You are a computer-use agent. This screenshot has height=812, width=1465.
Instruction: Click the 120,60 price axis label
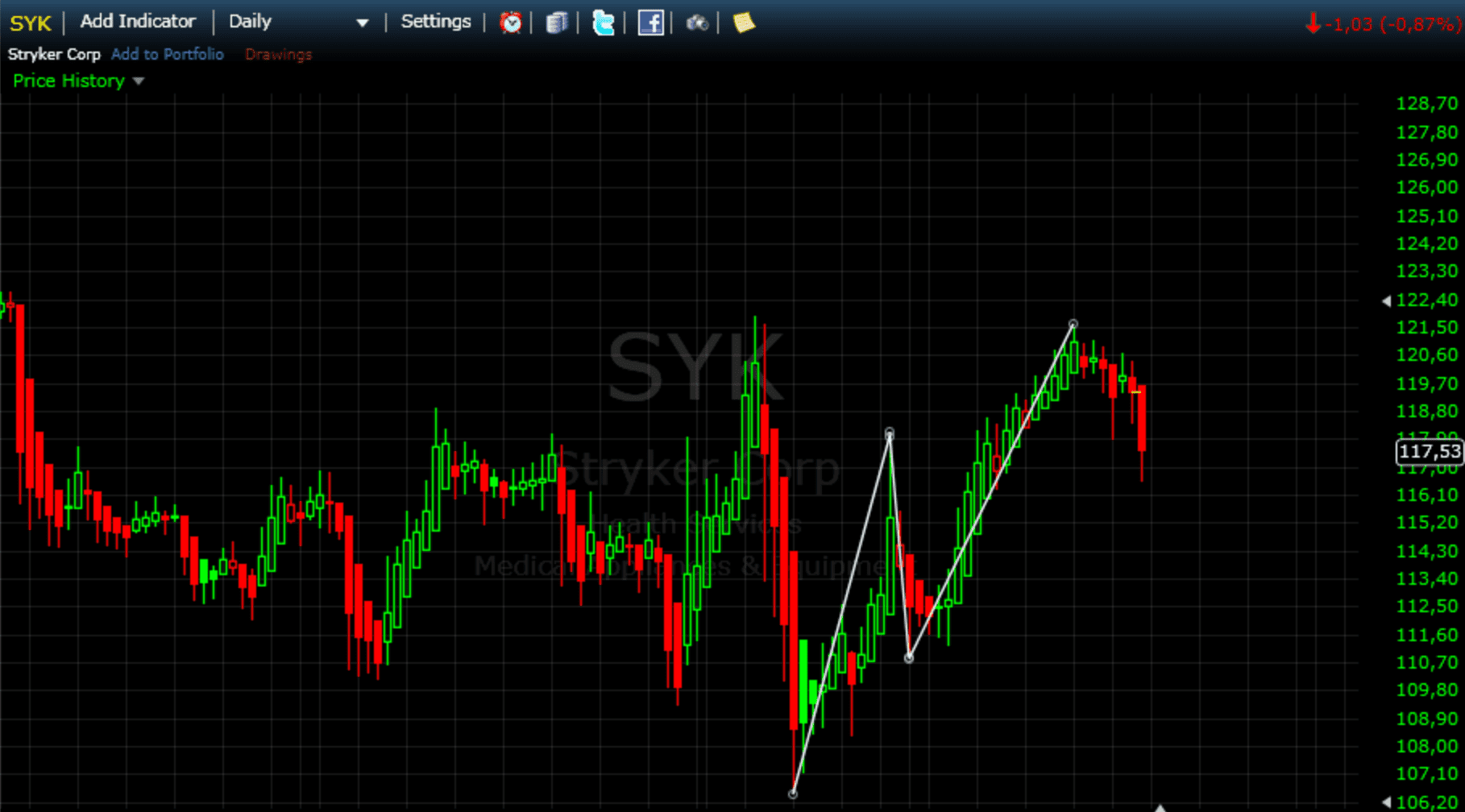pyautogui.click(x=1427, y=355)
